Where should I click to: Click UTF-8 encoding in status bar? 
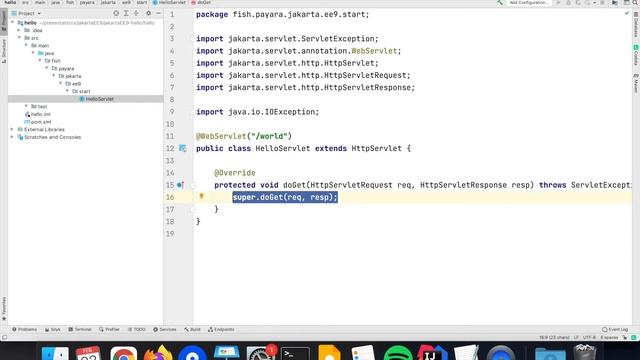pyautogui.click(x=589, y=338)
